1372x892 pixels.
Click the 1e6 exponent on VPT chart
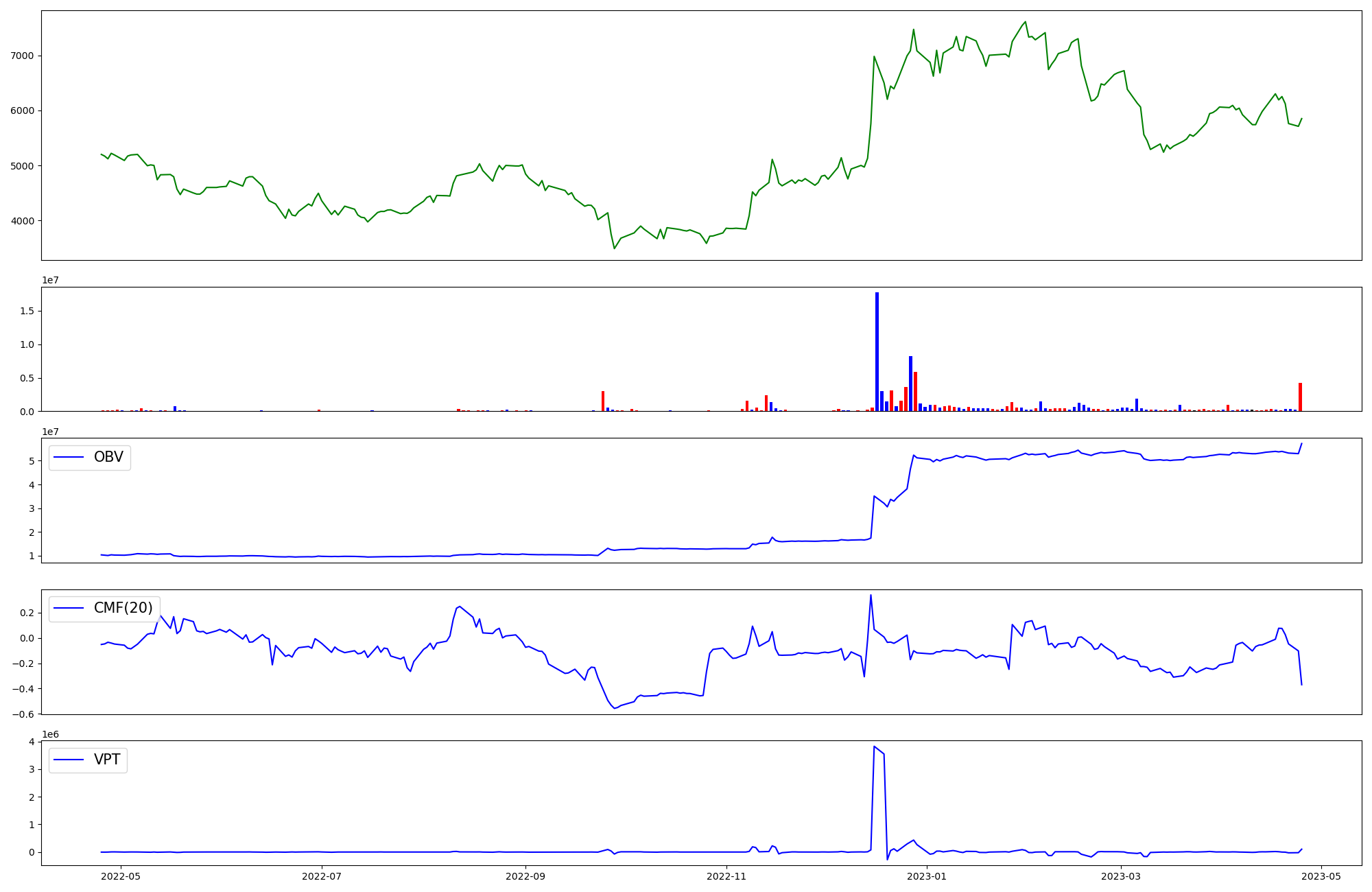coord(51,734)
